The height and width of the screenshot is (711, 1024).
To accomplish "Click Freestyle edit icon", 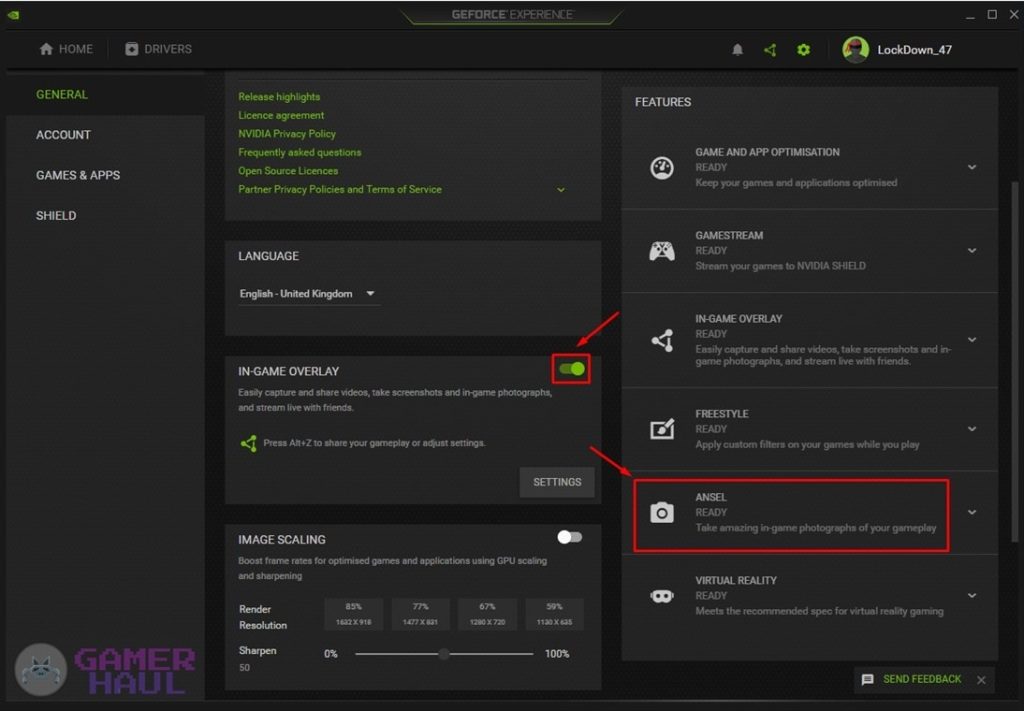I will click(662, 429).
